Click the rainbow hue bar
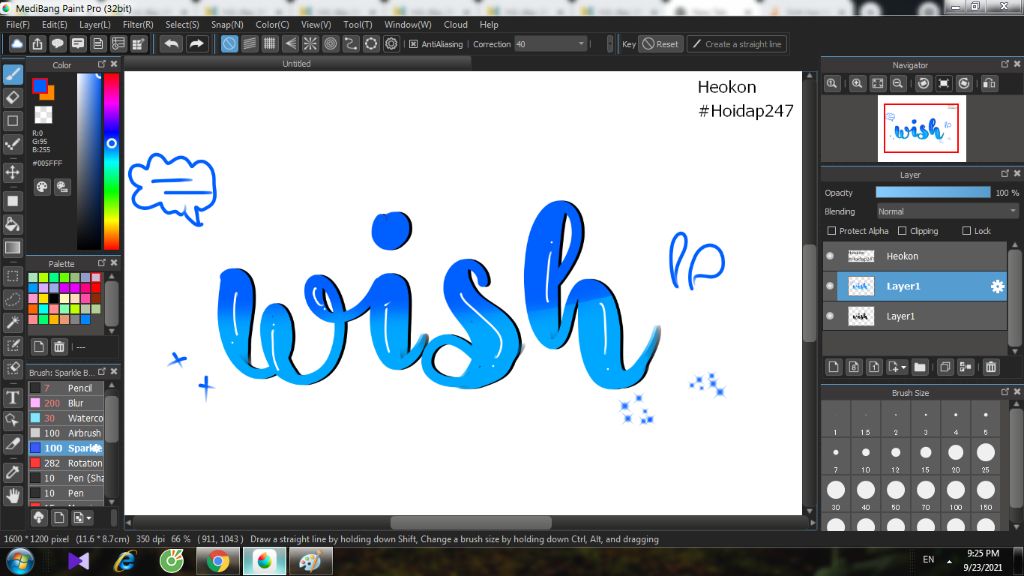Image resolution: width=1024 pixels, height=576 pixels. point(112,161)
